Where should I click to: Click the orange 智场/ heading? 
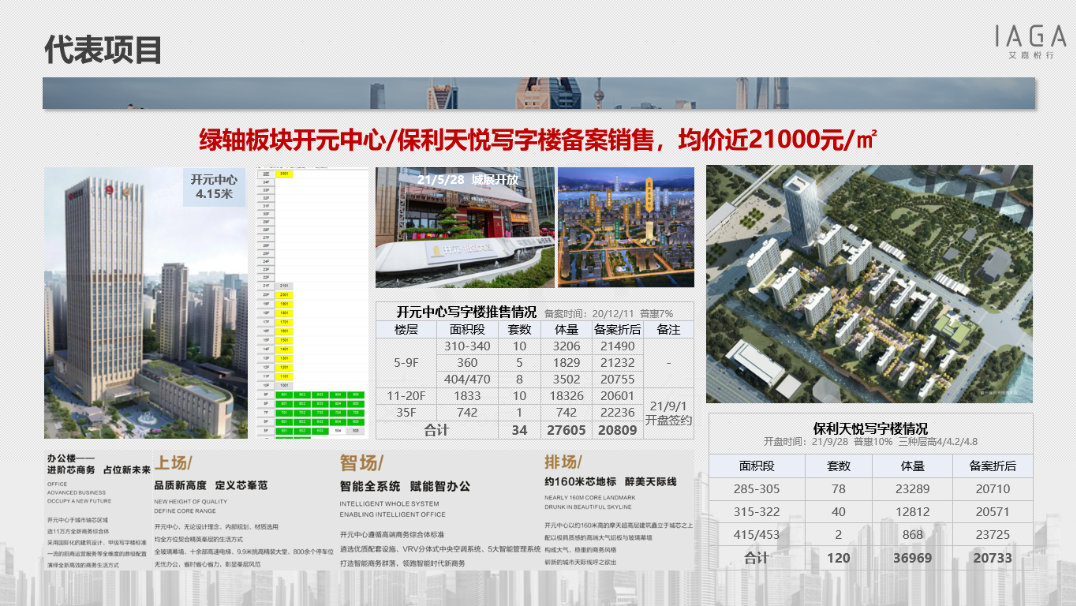[362, 463]
